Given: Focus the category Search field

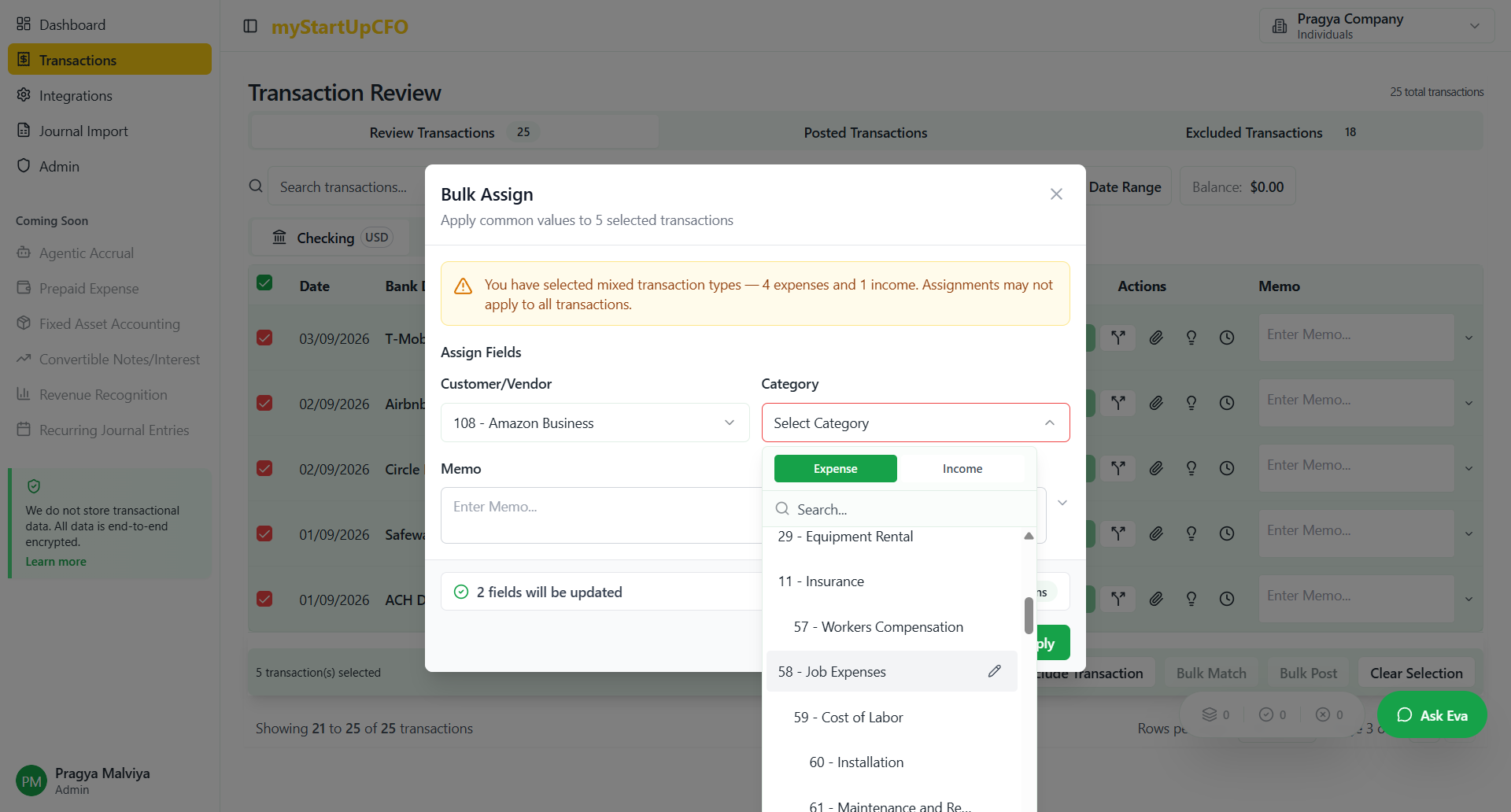Looking at the screenshot, I should pos(905,509).
